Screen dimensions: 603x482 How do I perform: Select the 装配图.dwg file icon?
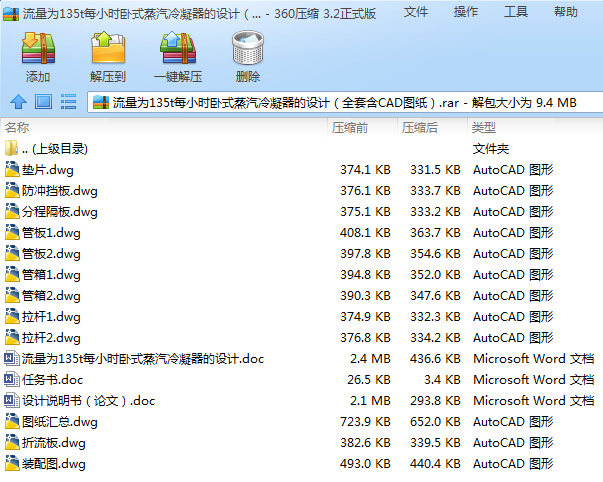(x=12, y=464)
